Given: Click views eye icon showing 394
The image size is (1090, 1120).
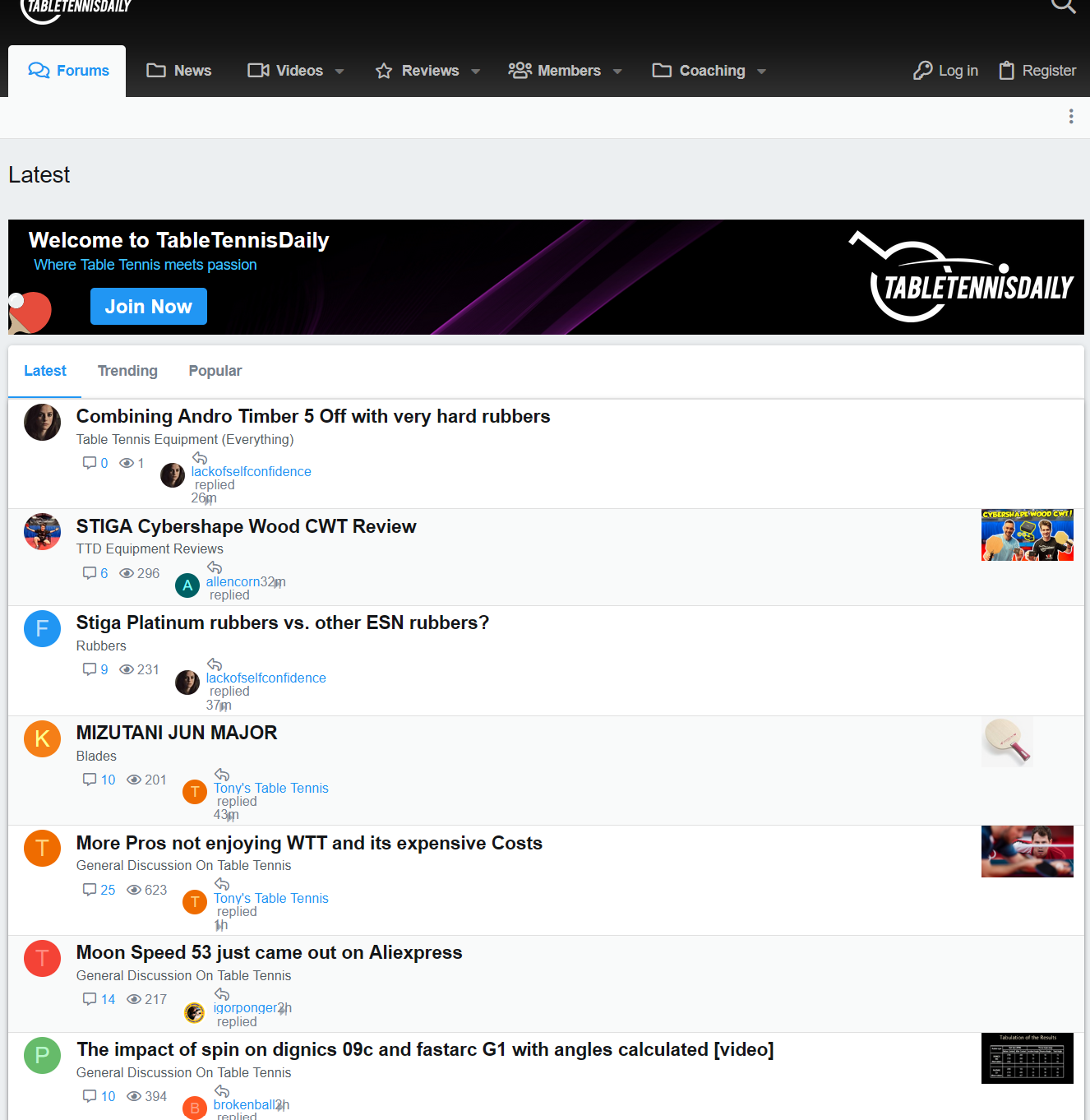Looking at the screenshot, I should click(x=134, y=1096).
